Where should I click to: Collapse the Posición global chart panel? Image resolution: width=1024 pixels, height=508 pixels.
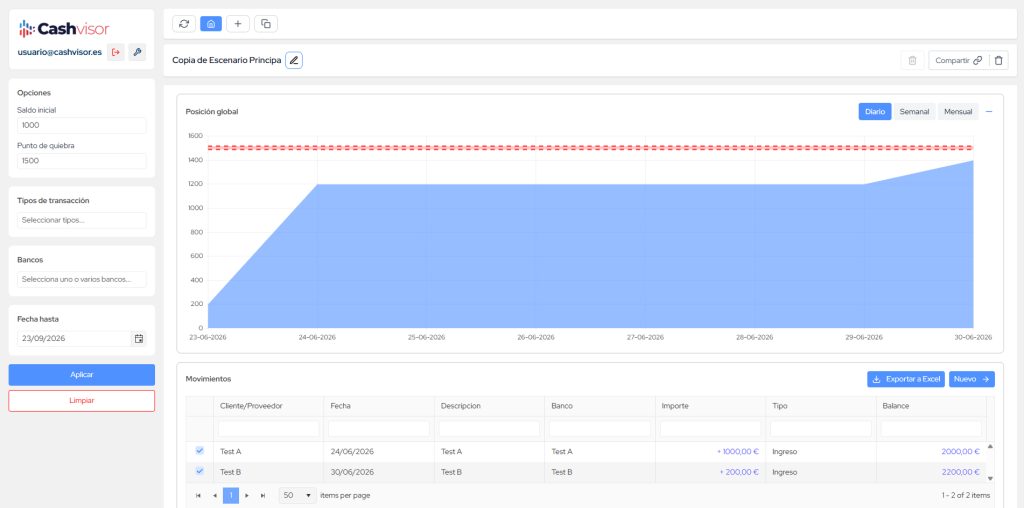tap(989, 112)
